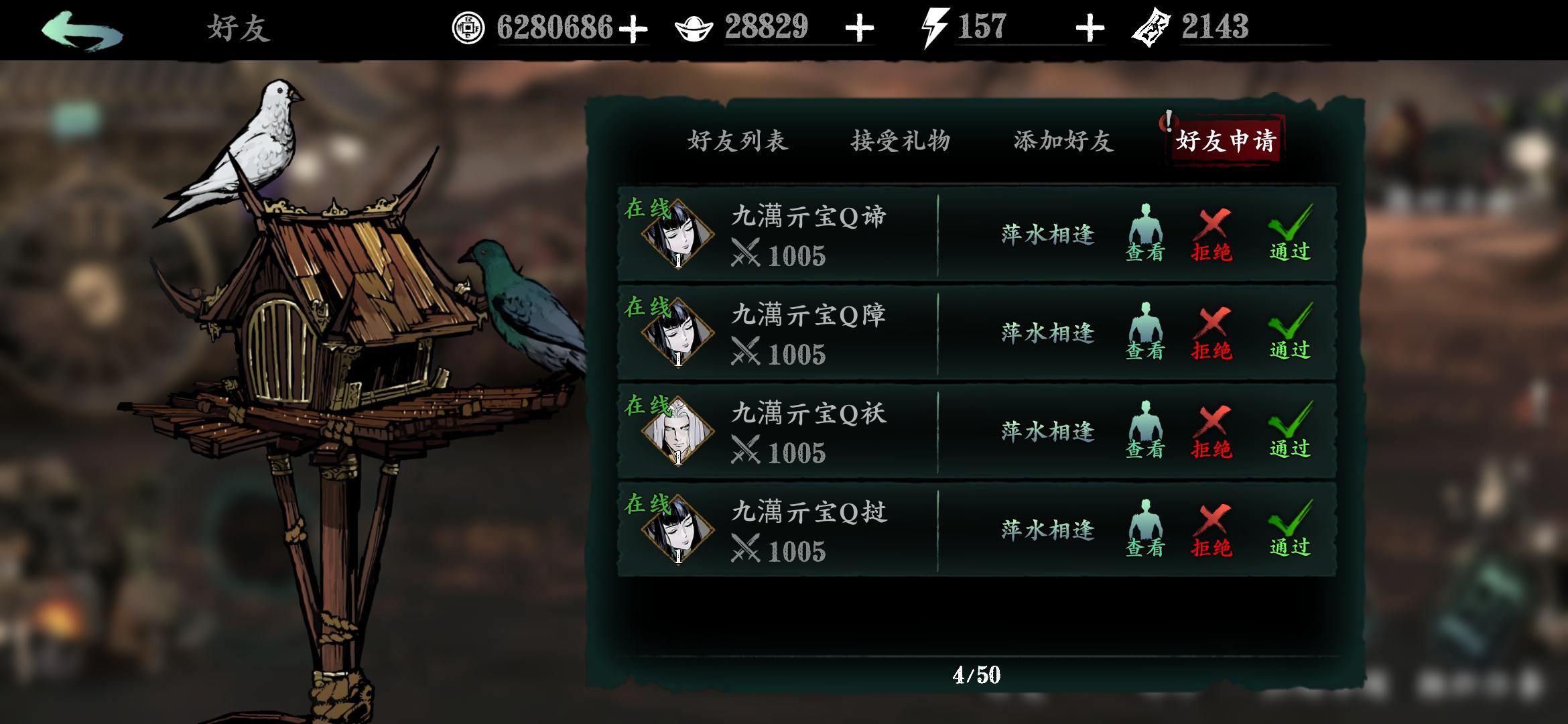View profile of 九澫亓宝Q袄

pyautogui.click(x=1145, y=430)
